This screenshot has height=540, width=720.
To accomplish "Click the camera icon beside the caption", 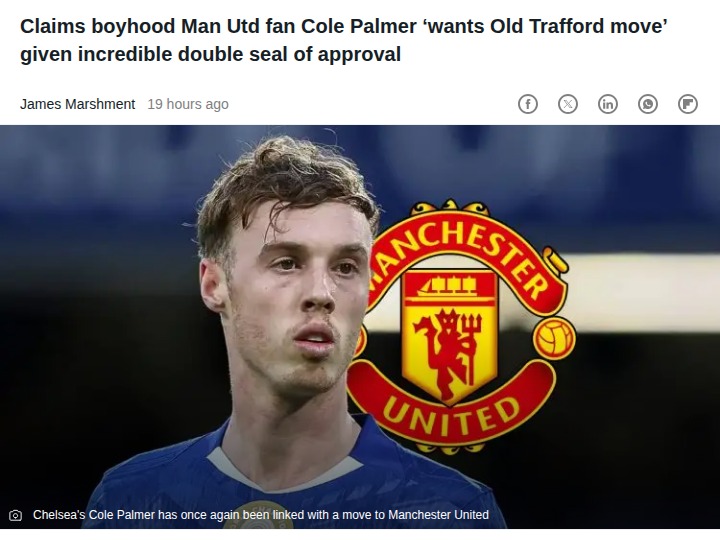I will pyautogui.click(x=16, y=515).
